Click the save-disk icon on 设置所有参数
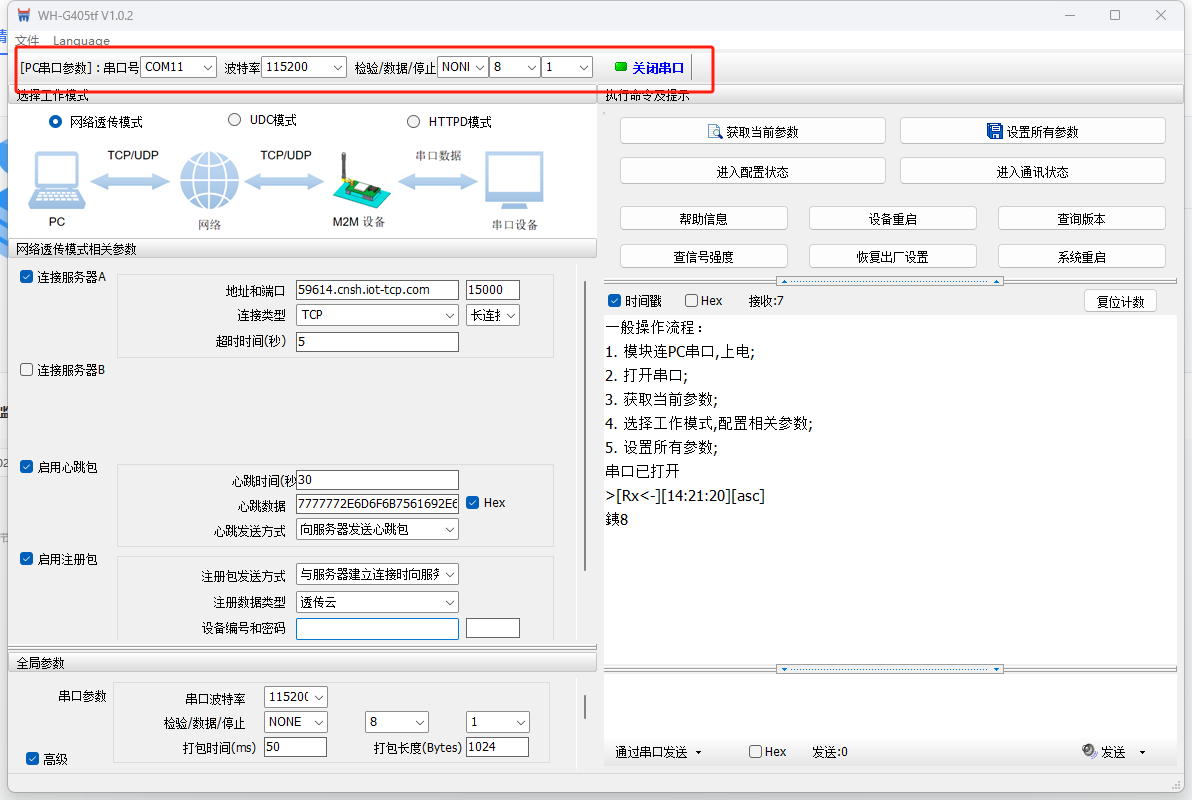1192x800 pixels. pyautogui.click(x=994, y=132)
